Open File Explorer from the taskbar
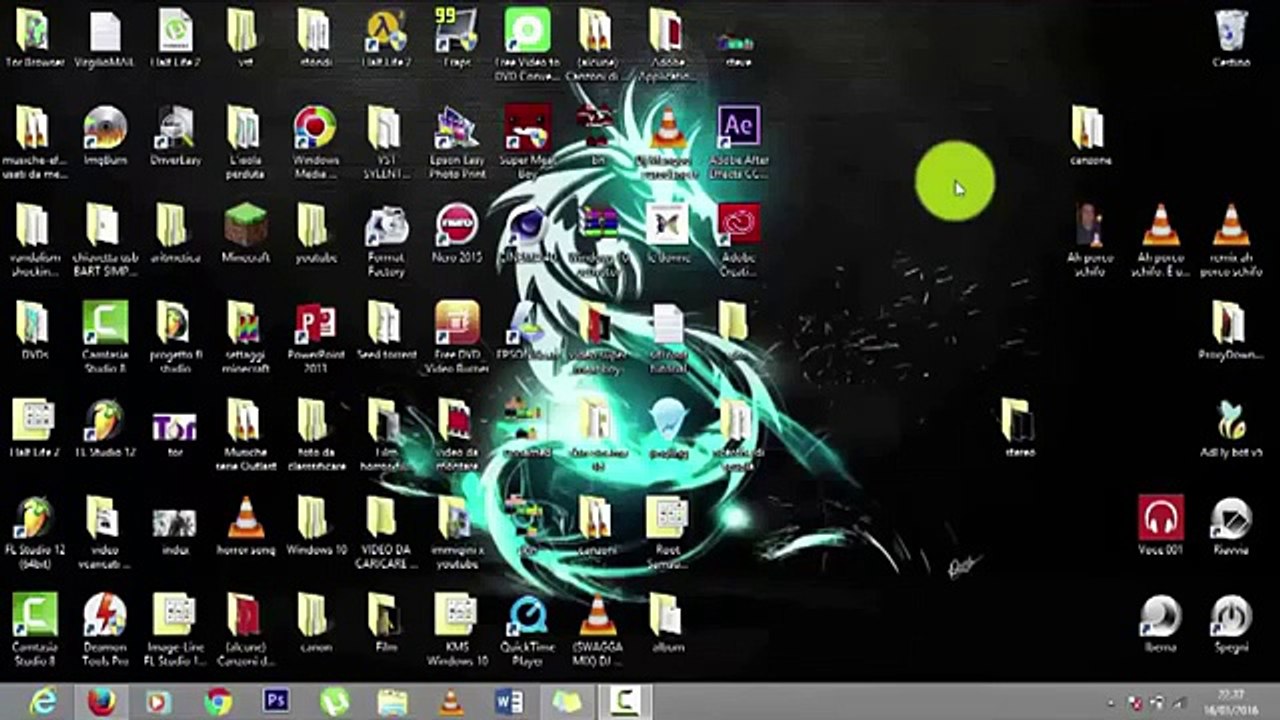This screenshot has width=1280, height=720. tap(392, 702)
